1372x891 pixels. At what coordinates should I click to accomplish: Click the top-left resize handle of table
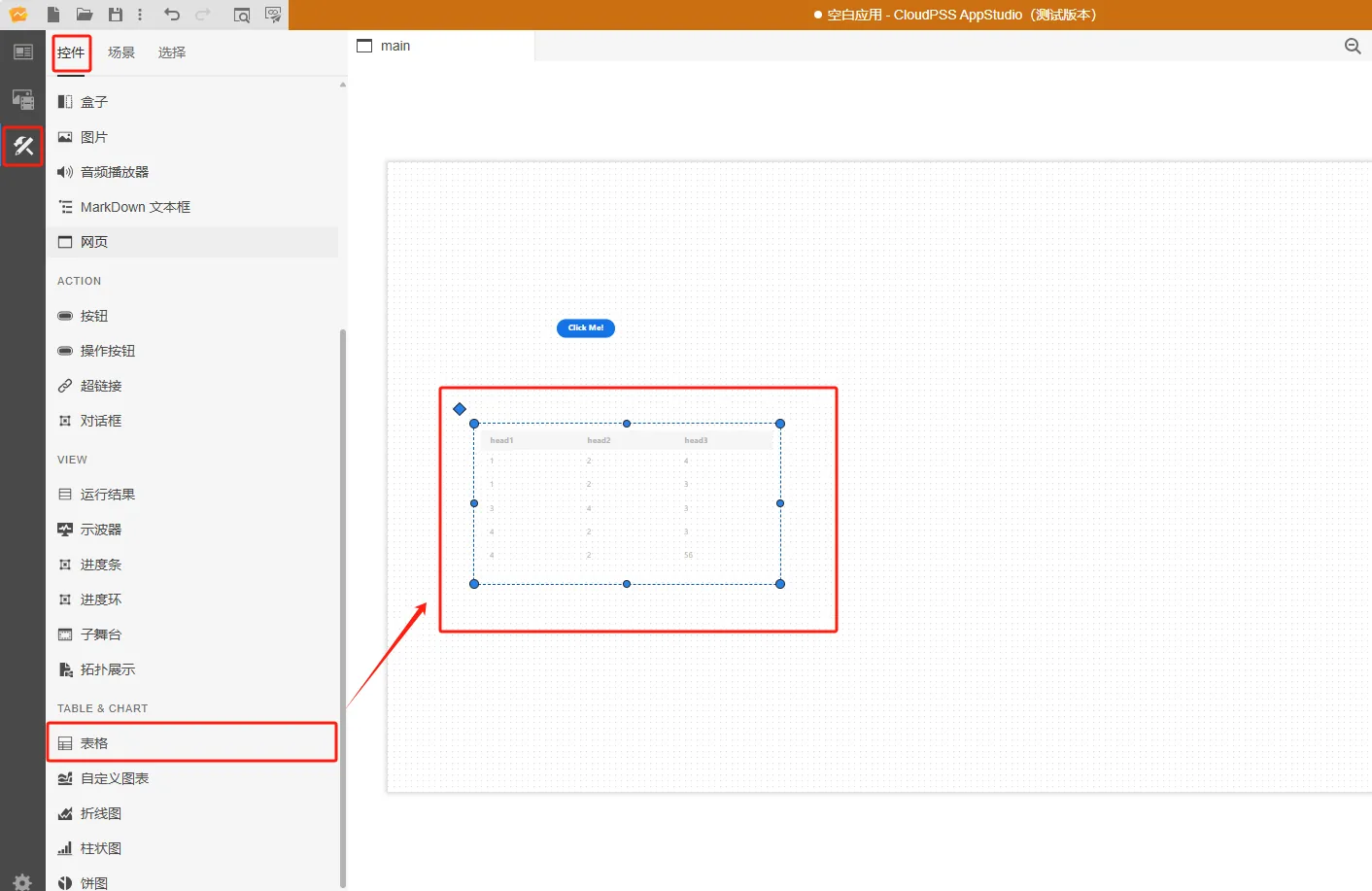coord(474,424)
